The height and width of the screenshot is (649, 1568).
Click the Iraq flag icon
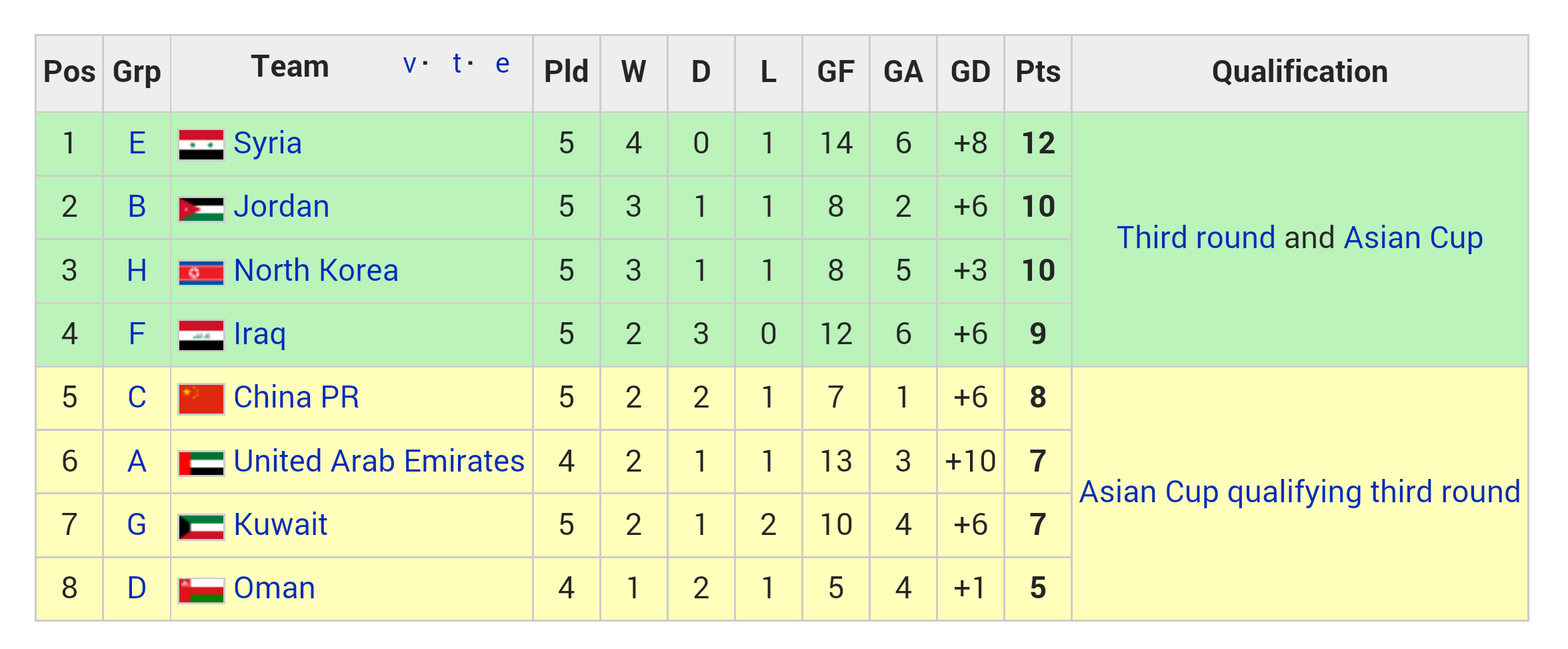pos(201,336)
